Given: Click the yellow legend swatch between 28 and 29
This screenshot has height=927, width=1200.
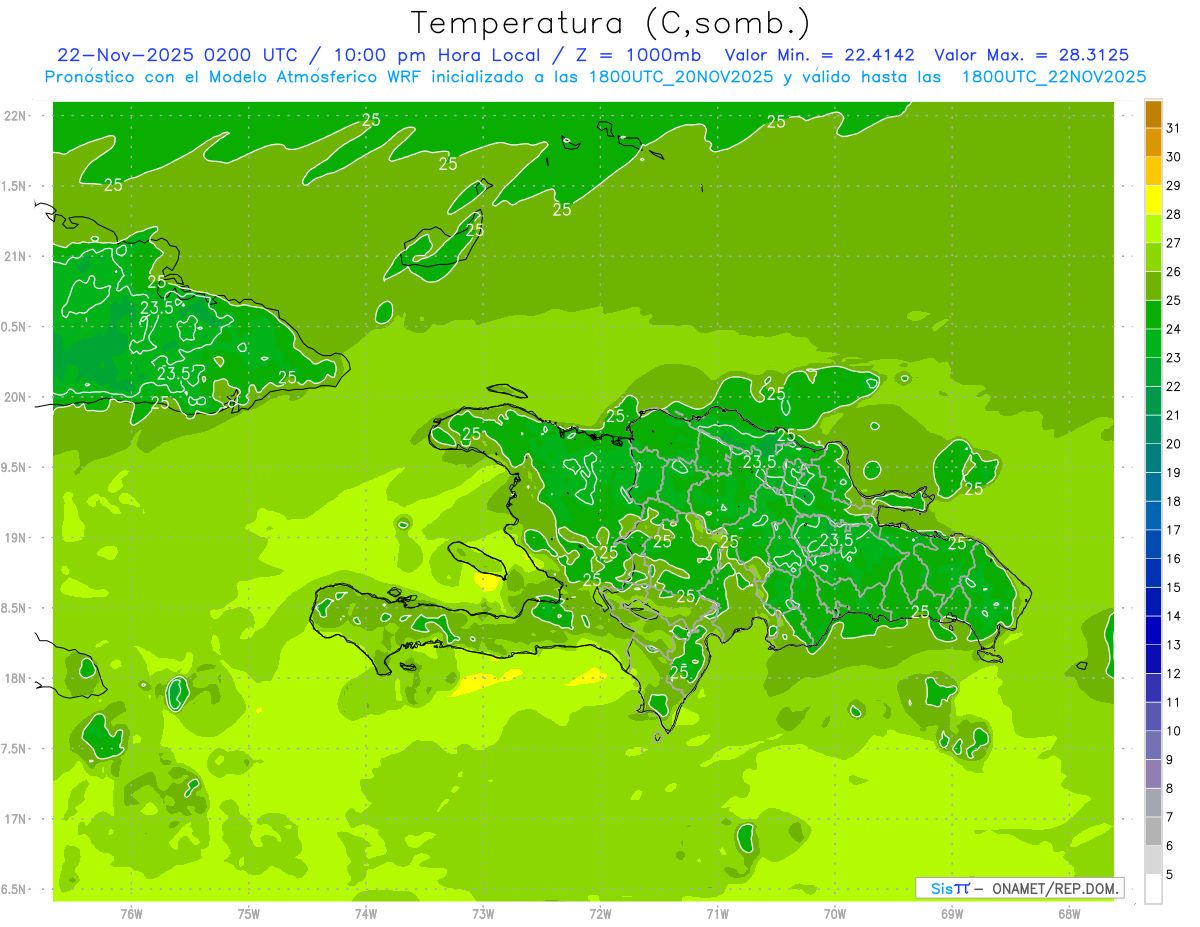Looking at the screenshot, I should pos(1153,200).
